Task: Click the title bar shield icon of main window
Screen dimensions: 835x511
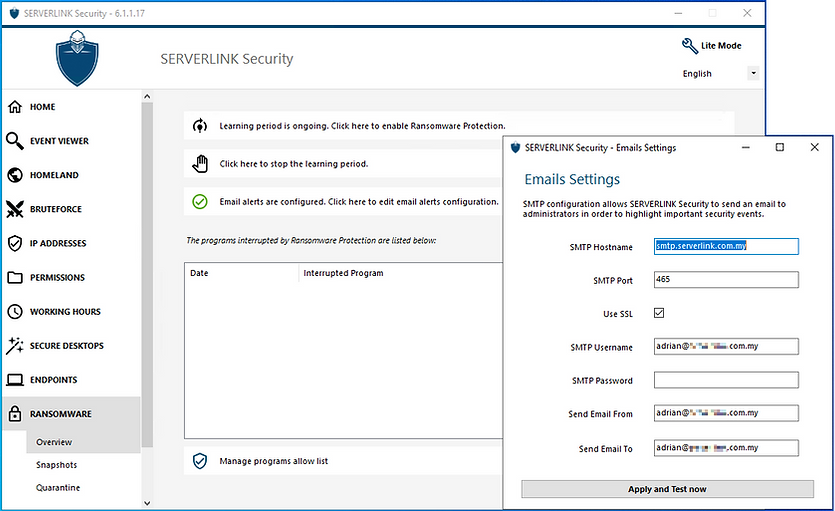Action: [14, 13]
